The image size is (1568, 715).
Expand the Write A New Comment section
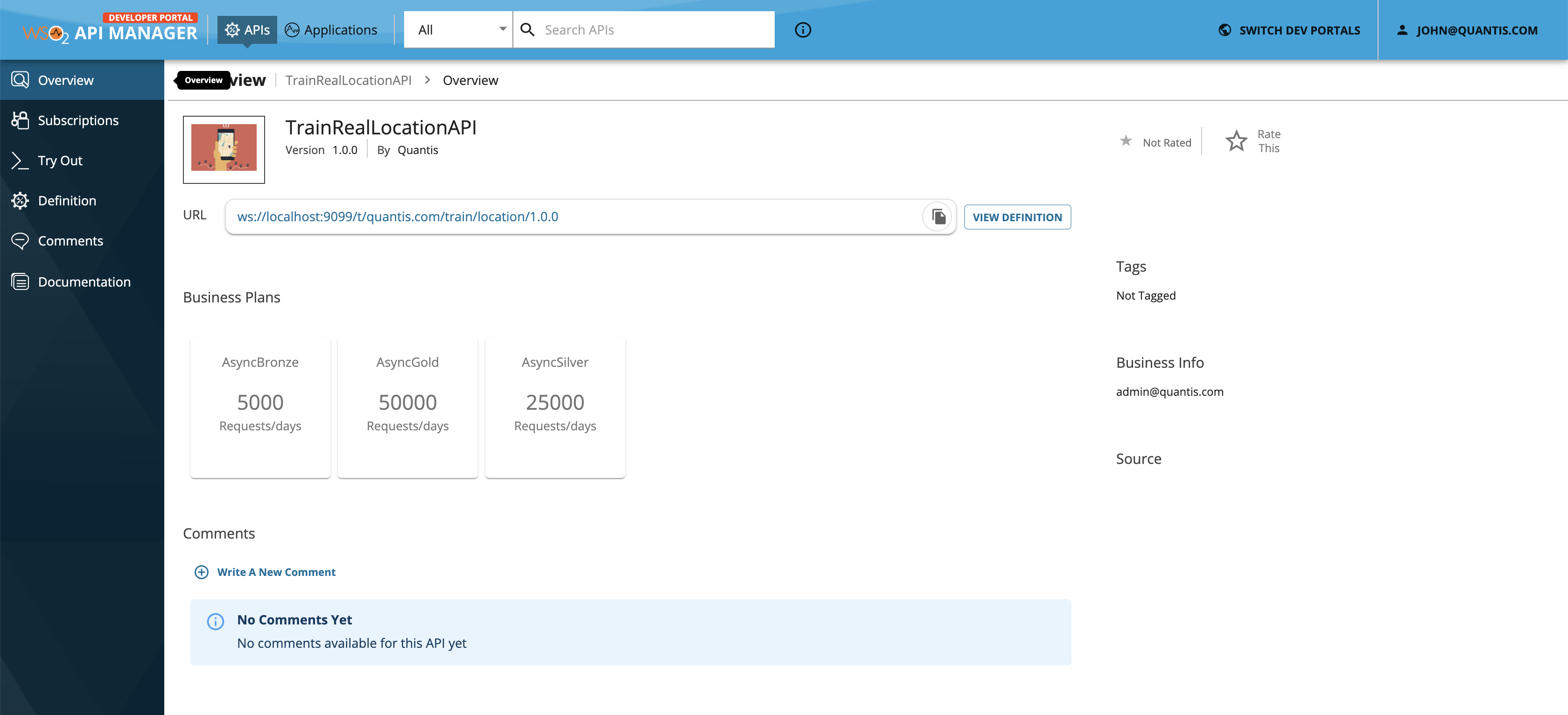(x=265, y=572)
